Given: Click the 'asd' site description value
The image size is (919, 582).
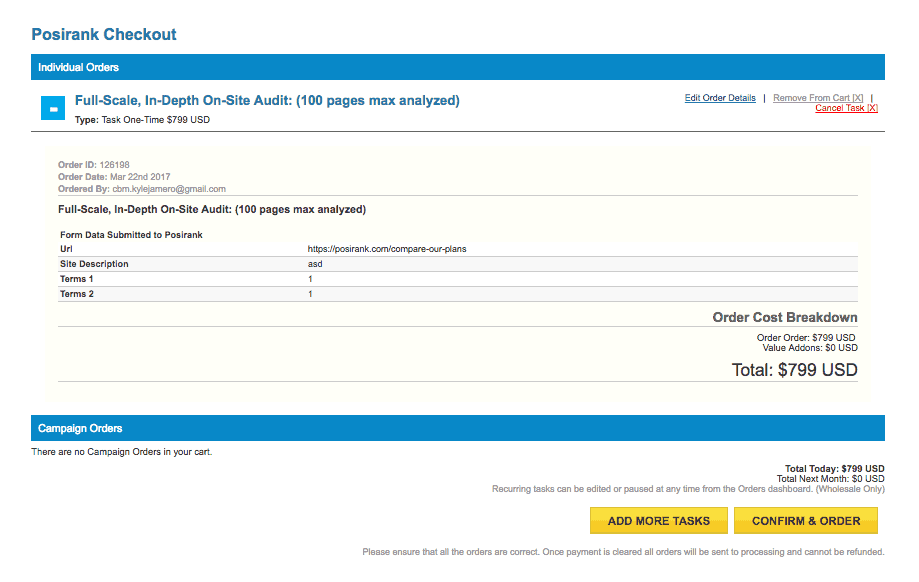Looking at the screenshot, I should pos(315,264).
